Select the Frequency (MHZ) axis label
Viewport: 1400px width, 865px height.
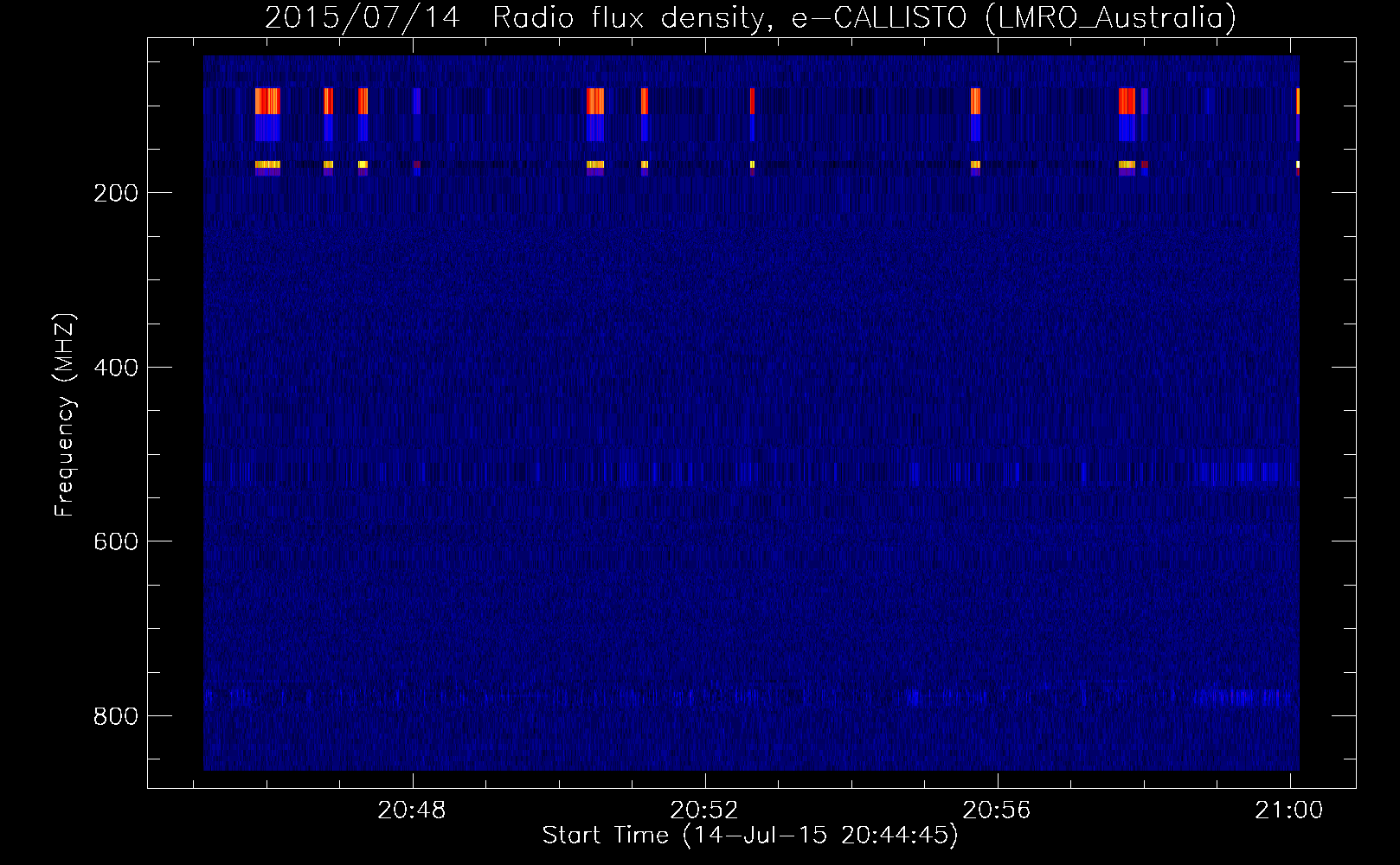pos(65,415)
